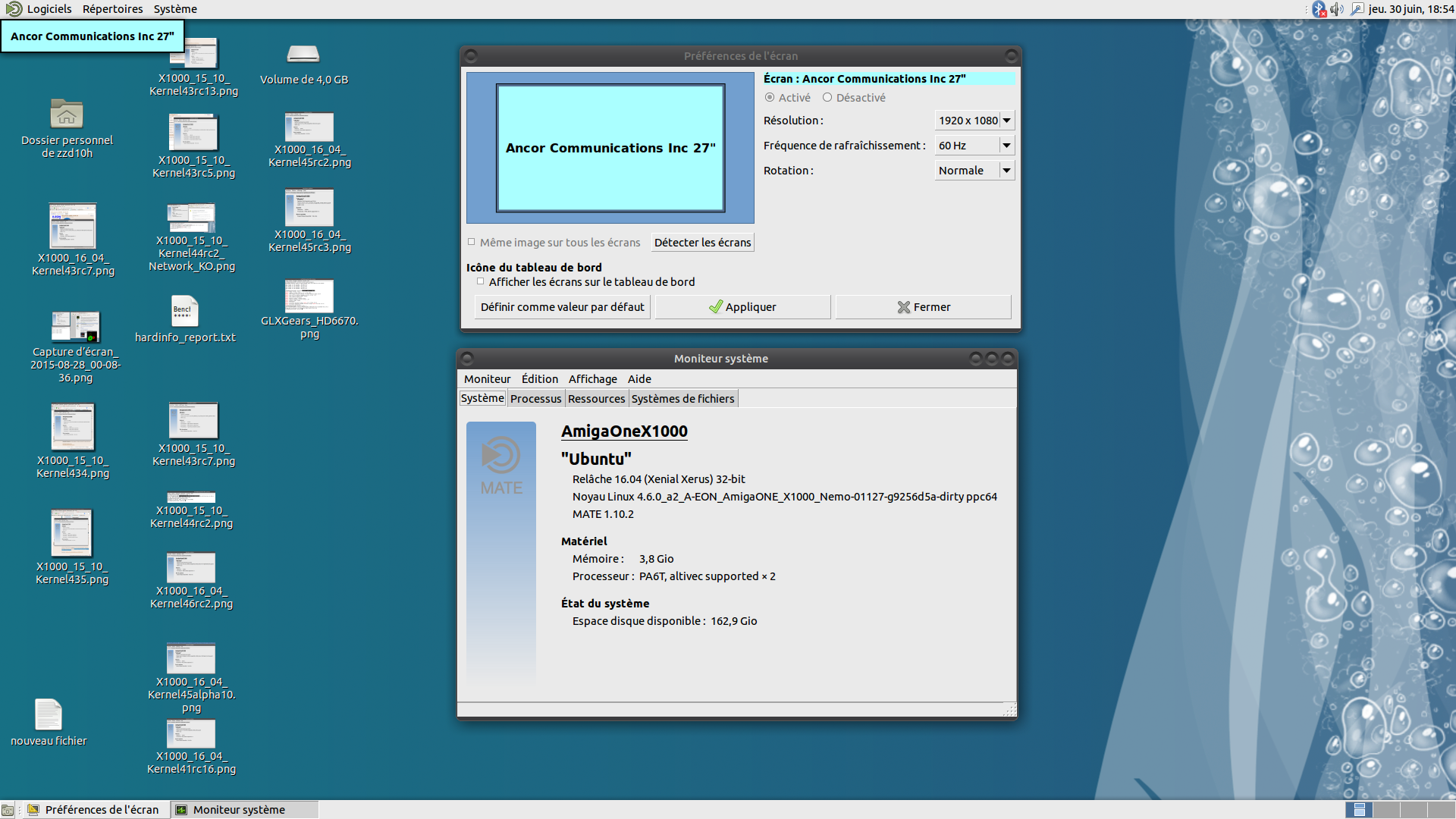Image resolution: width=1456 pixels, height=819 pixels.
Task: Enable Même image sur tous les écrans
Action: click(x=472, y=242)
